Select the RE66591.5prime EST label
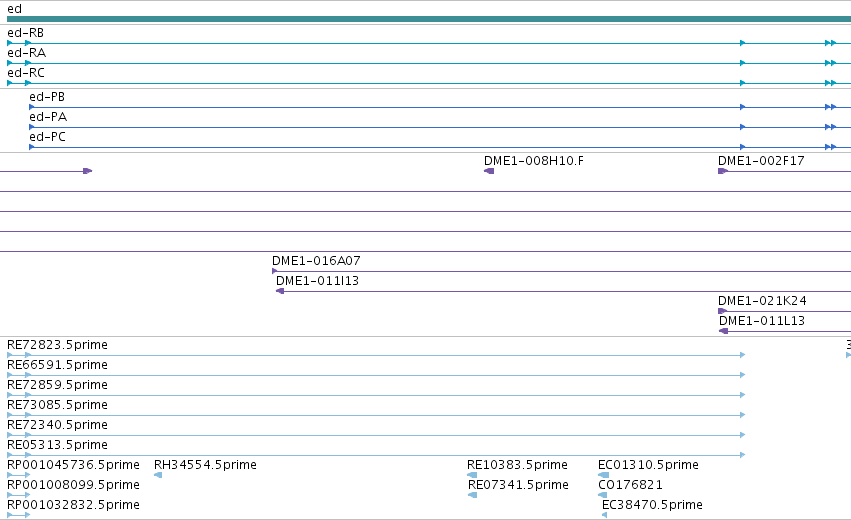 pyautogui.click(x=58, y=365)
